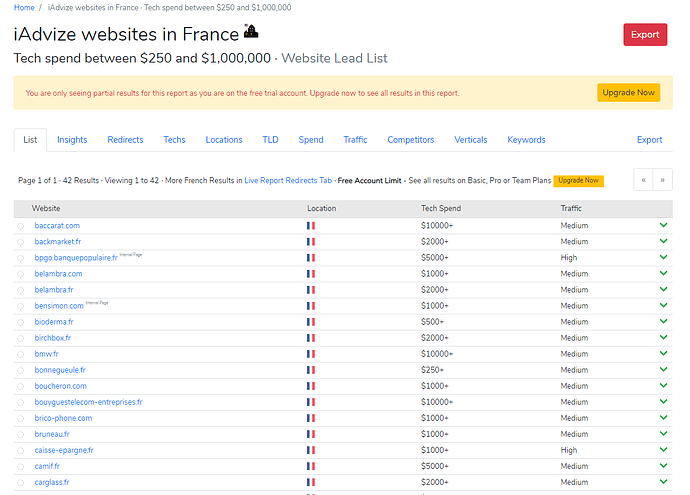The image size is (690, 495).
Task: Click the Traffic column header
Action: coord(571,209)
